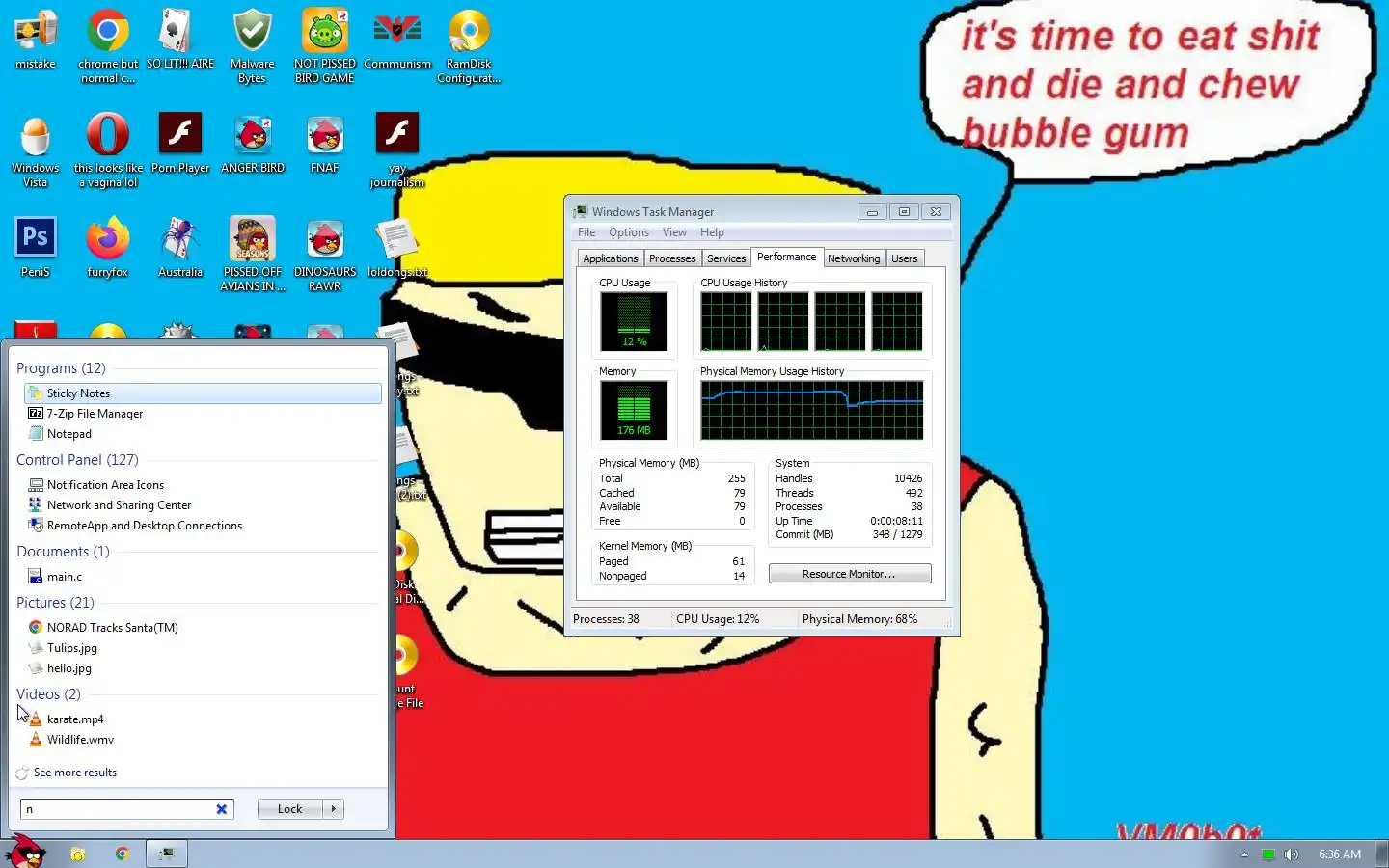Open hello.jpg picture result
The image size is (1389, 868).
point(203,668)
